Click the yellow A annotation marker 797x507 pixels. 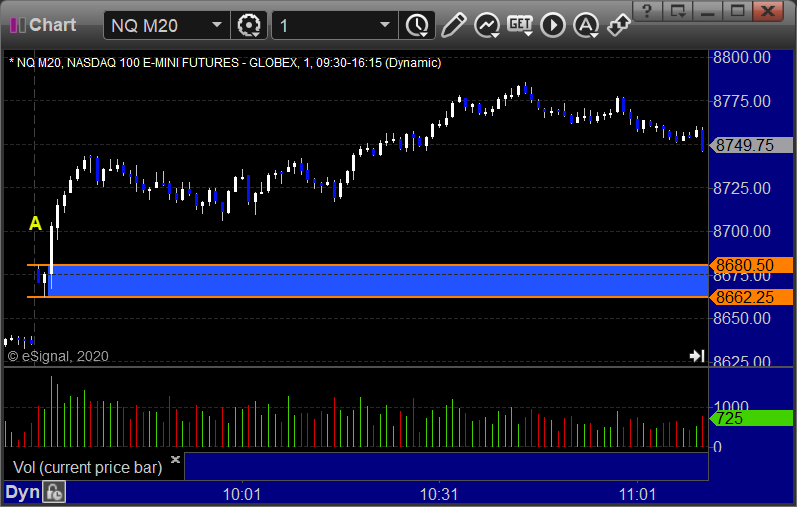point(35,223)
